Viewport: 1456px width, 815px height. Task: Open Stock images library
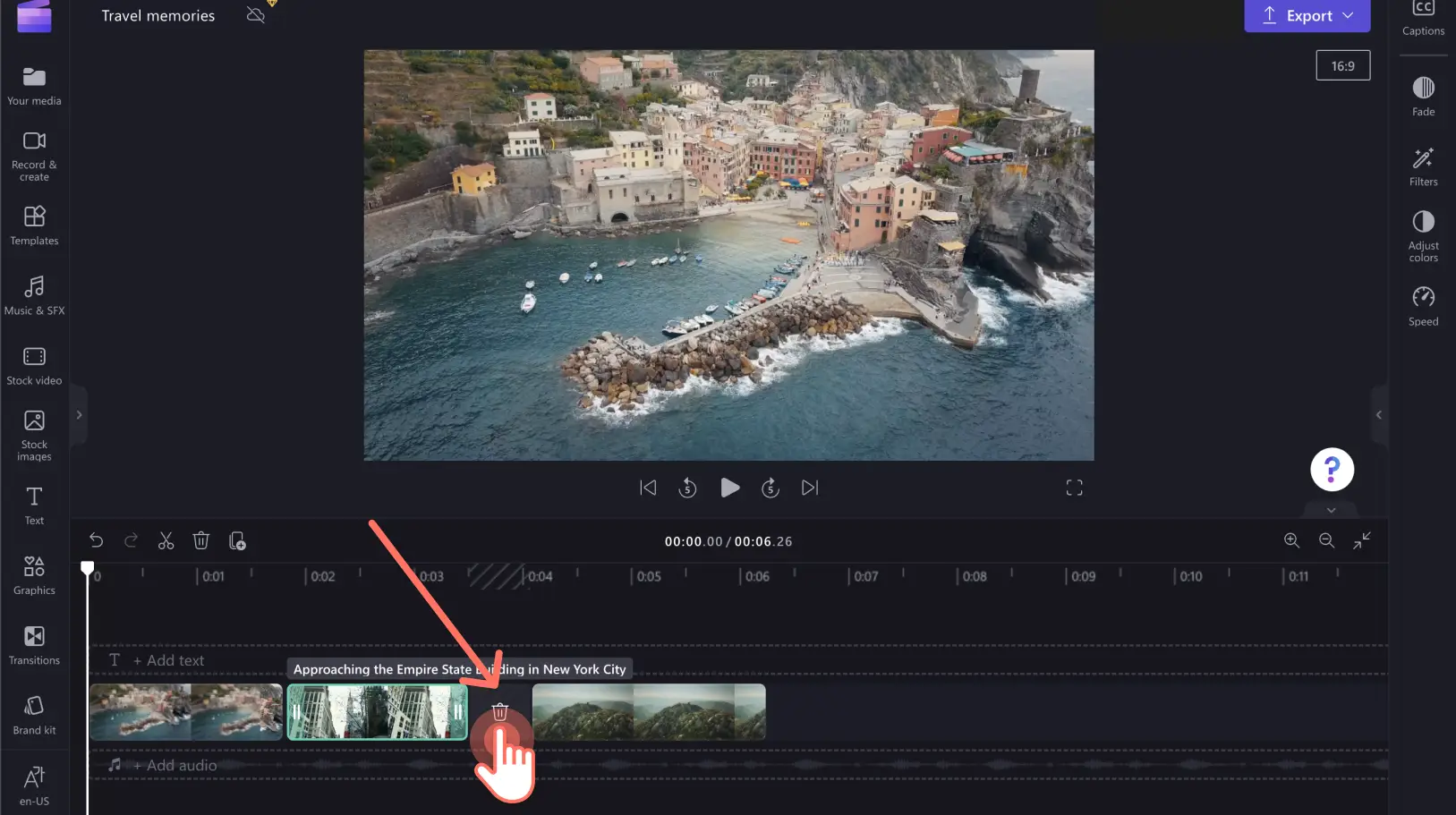[34, 436]
